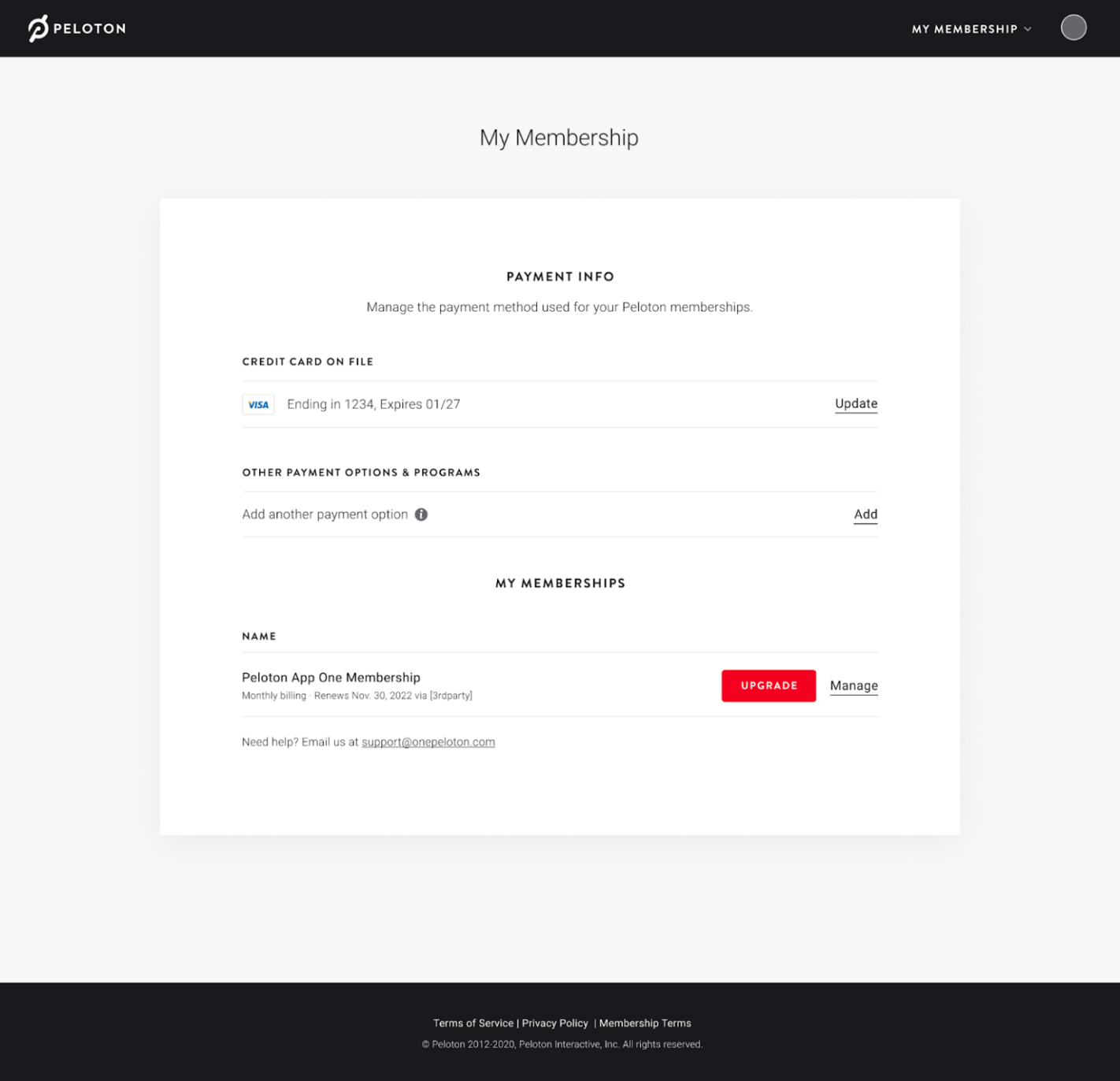
Task: Open Terms of Service in the footer
Action: pos(473,1023)
